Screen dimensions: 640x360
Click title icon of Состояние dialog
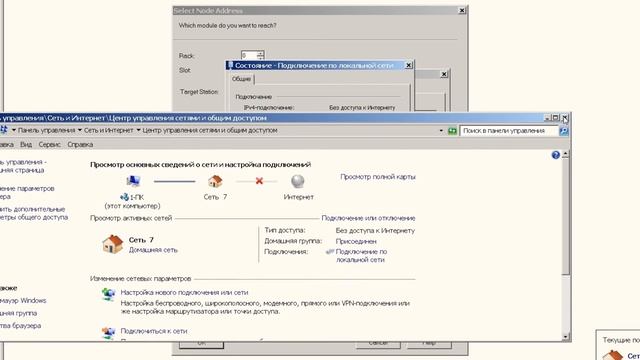(230, 65)
